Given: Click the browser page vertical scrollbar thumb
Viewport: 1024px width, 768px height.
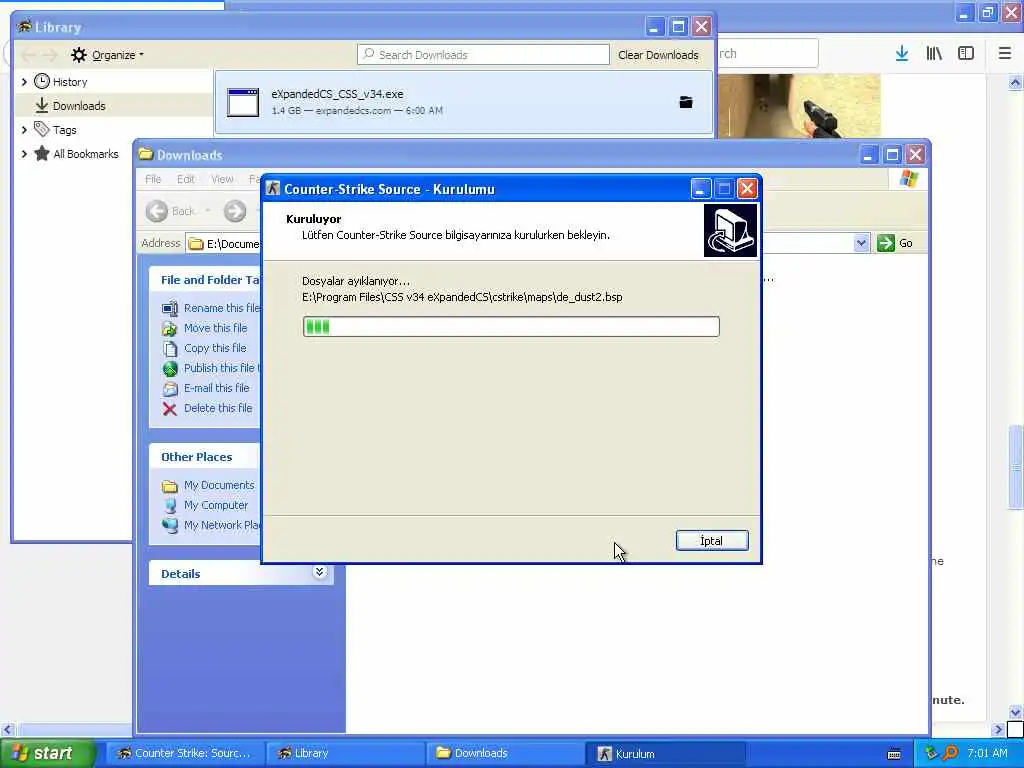Looking at the screenshot, I should point(1015,467).
